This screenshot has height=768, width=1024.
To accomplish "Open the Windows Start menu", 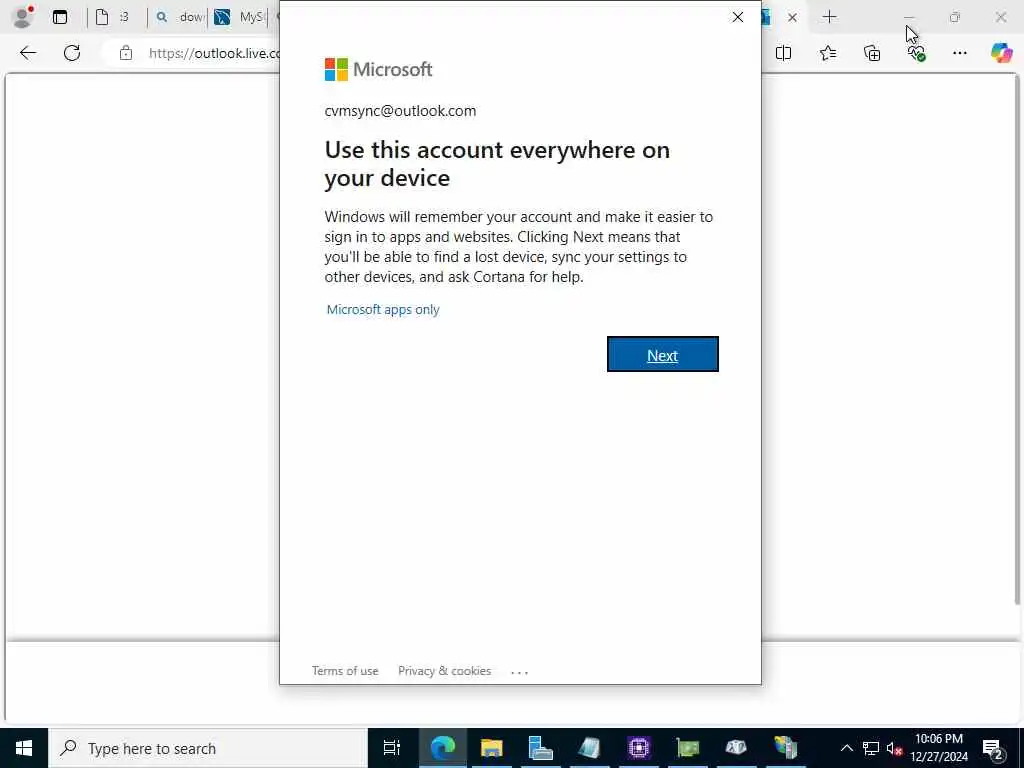I will 24,748.
